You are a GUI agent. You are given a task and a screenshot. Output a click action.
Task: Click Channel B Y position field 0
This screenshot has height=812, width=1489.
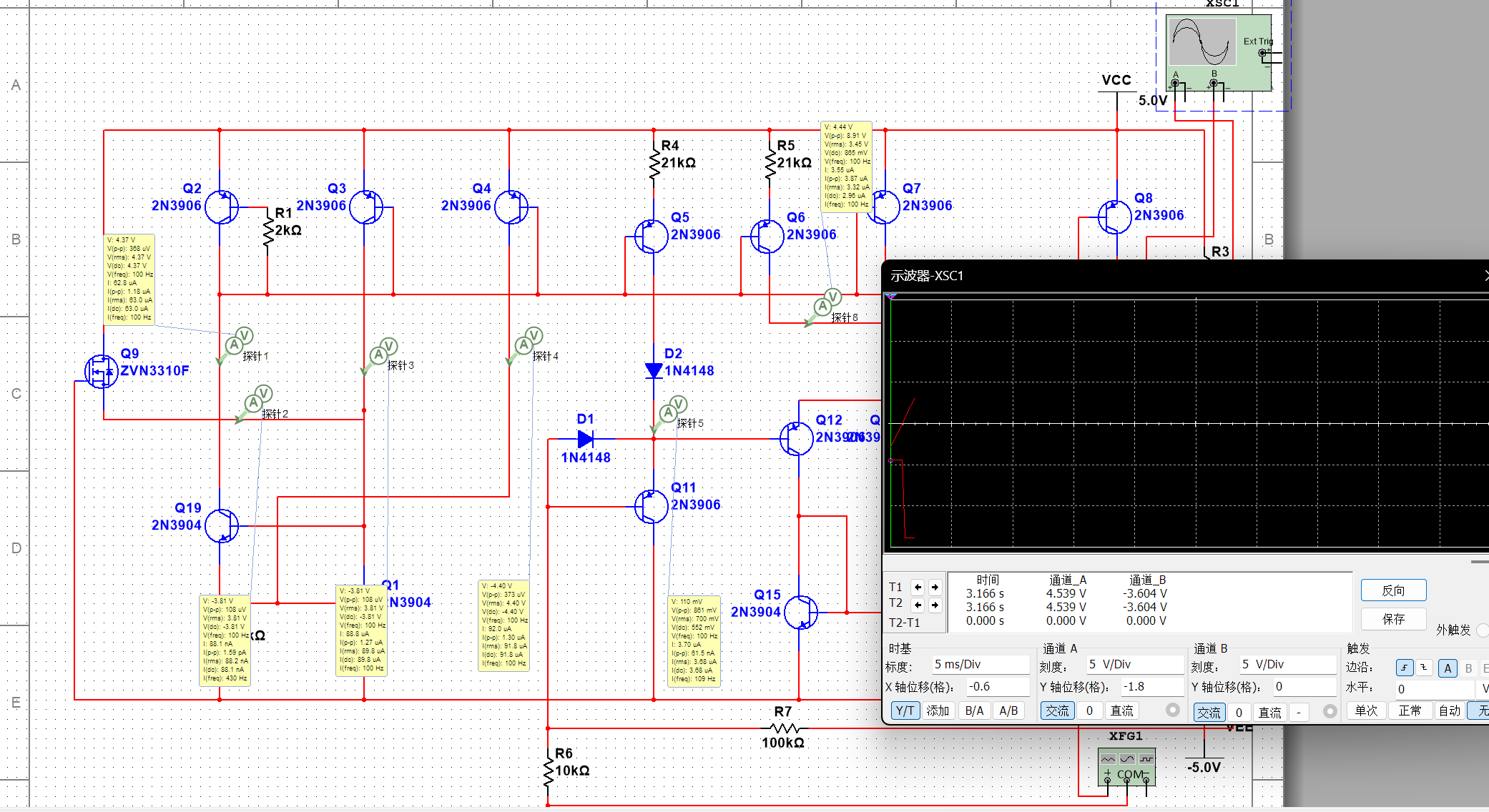point(1304,687)
